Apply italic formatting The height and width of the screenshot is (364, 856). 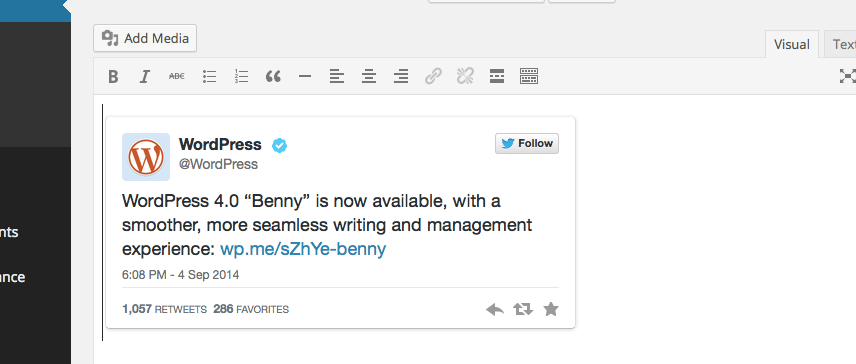pyautogui.click(x=145, y=76)
